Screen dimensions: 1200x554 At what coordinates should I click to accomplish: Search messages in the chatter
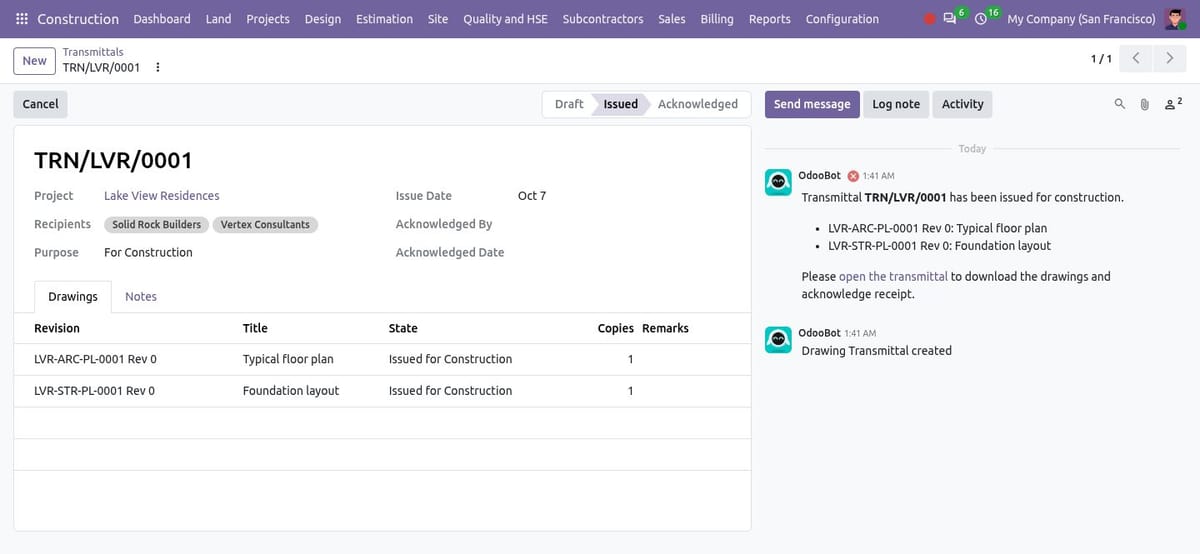click(1120, 104)
